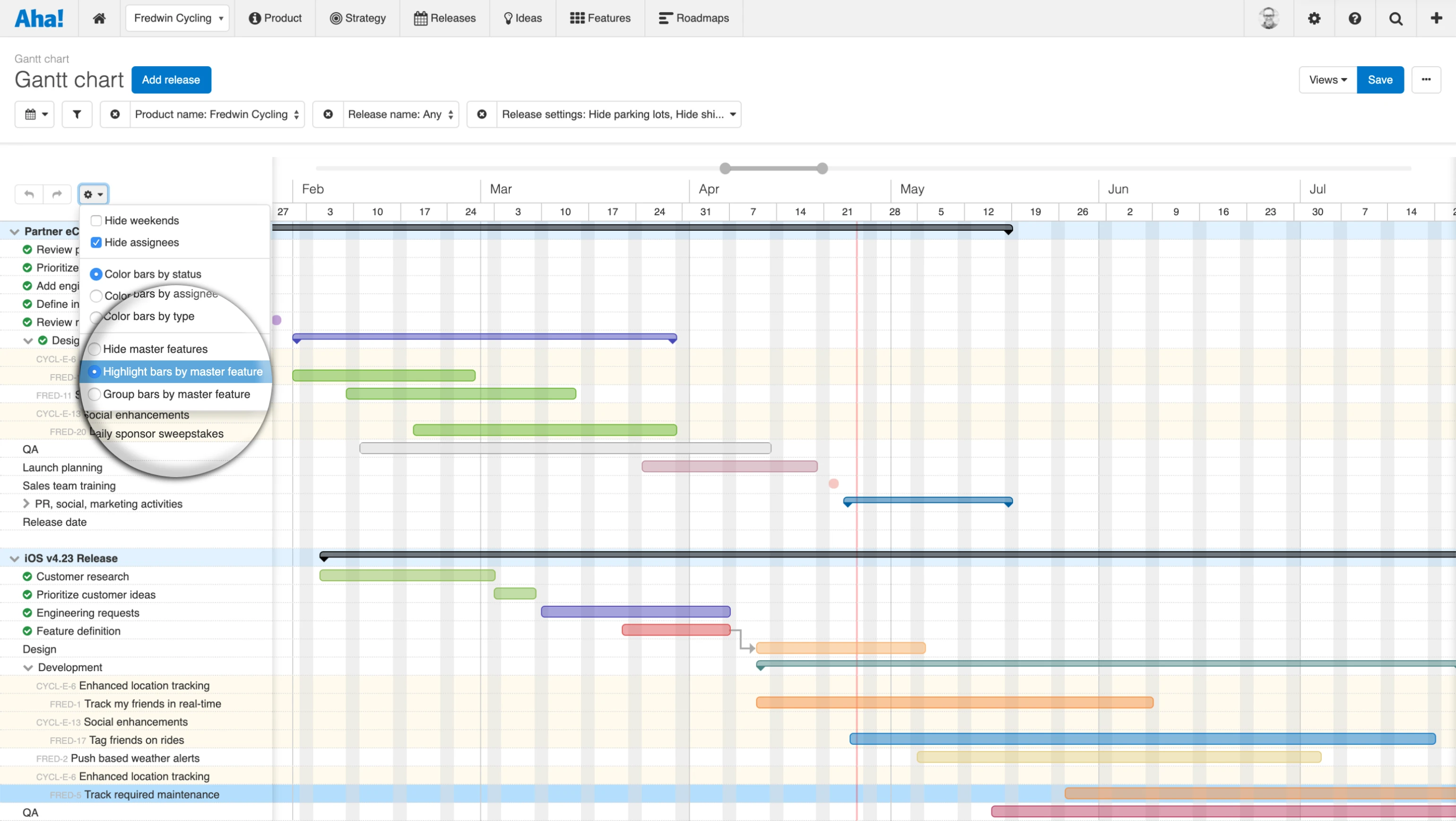1456x821 pixels.
Task: Remove the Product name filter
Action: (x=115, y=114)
